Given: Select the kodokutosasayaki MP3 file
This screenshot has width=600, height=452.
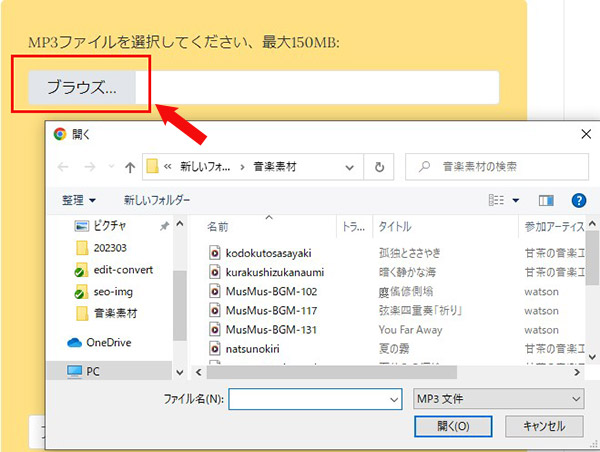Looking at the screenshot, I should coord(267,252).
